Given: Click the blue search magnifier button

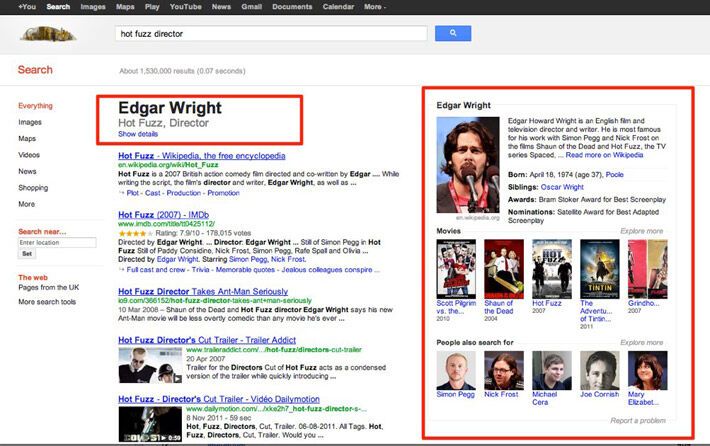Looking at the screenshot, I should pyautogui.click(x=453, y=33).
